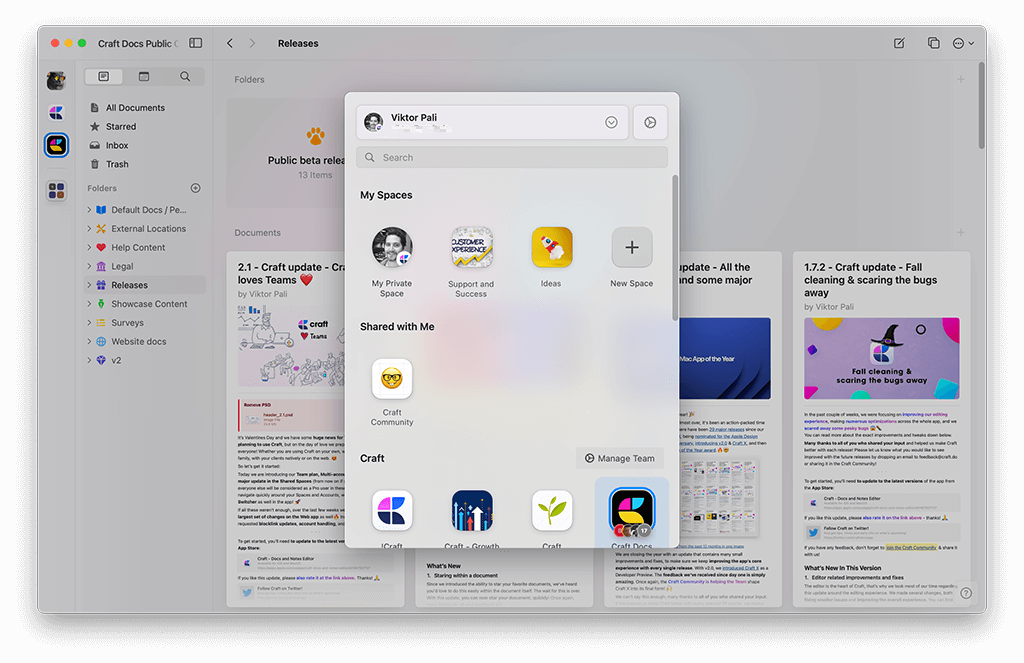
Task: Open Viktor Pali account dropdown
Action: coord(492,122)
